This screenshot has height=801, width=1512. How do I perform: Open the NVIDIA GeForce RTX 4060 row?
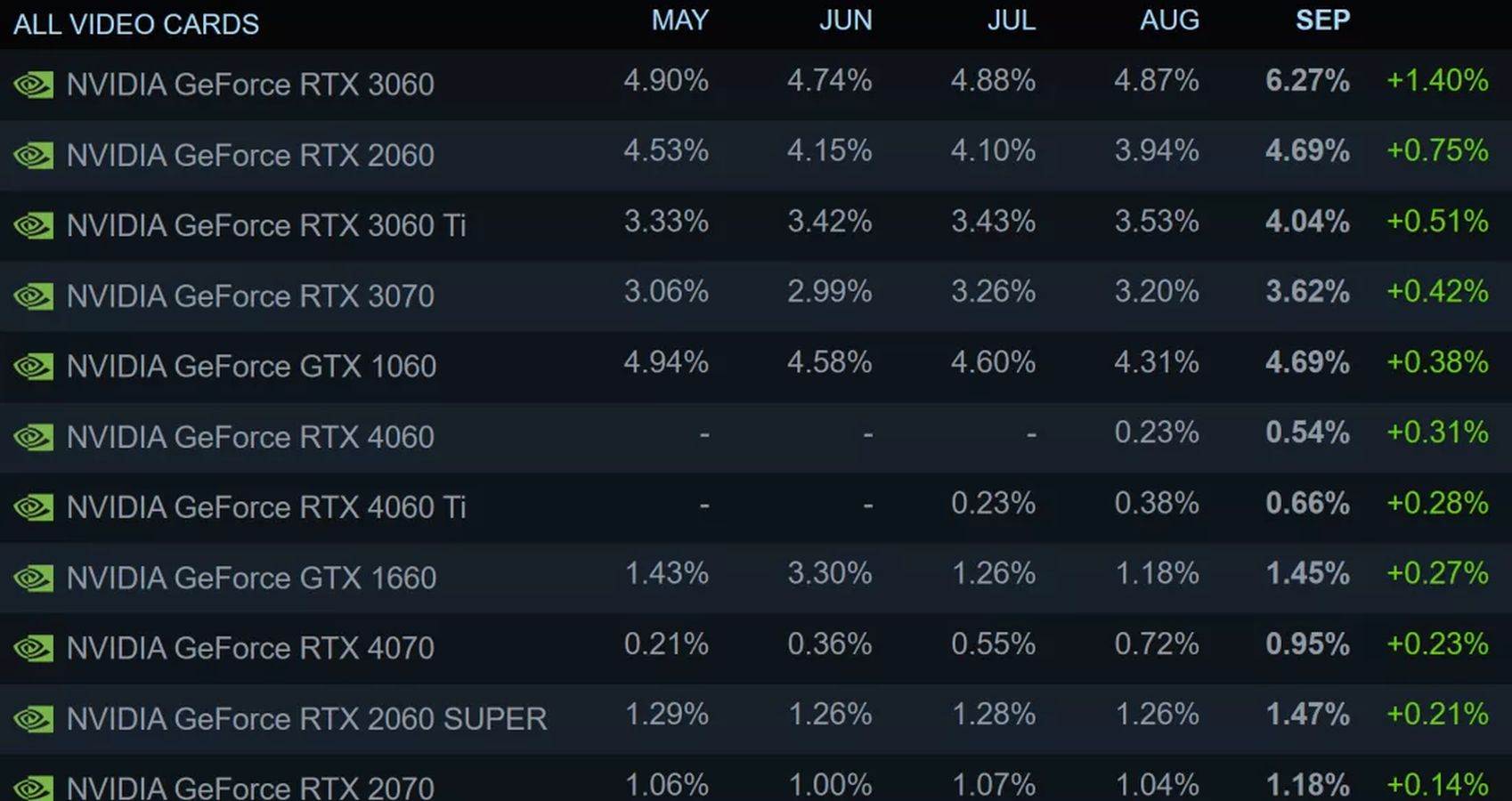point(250,437)
